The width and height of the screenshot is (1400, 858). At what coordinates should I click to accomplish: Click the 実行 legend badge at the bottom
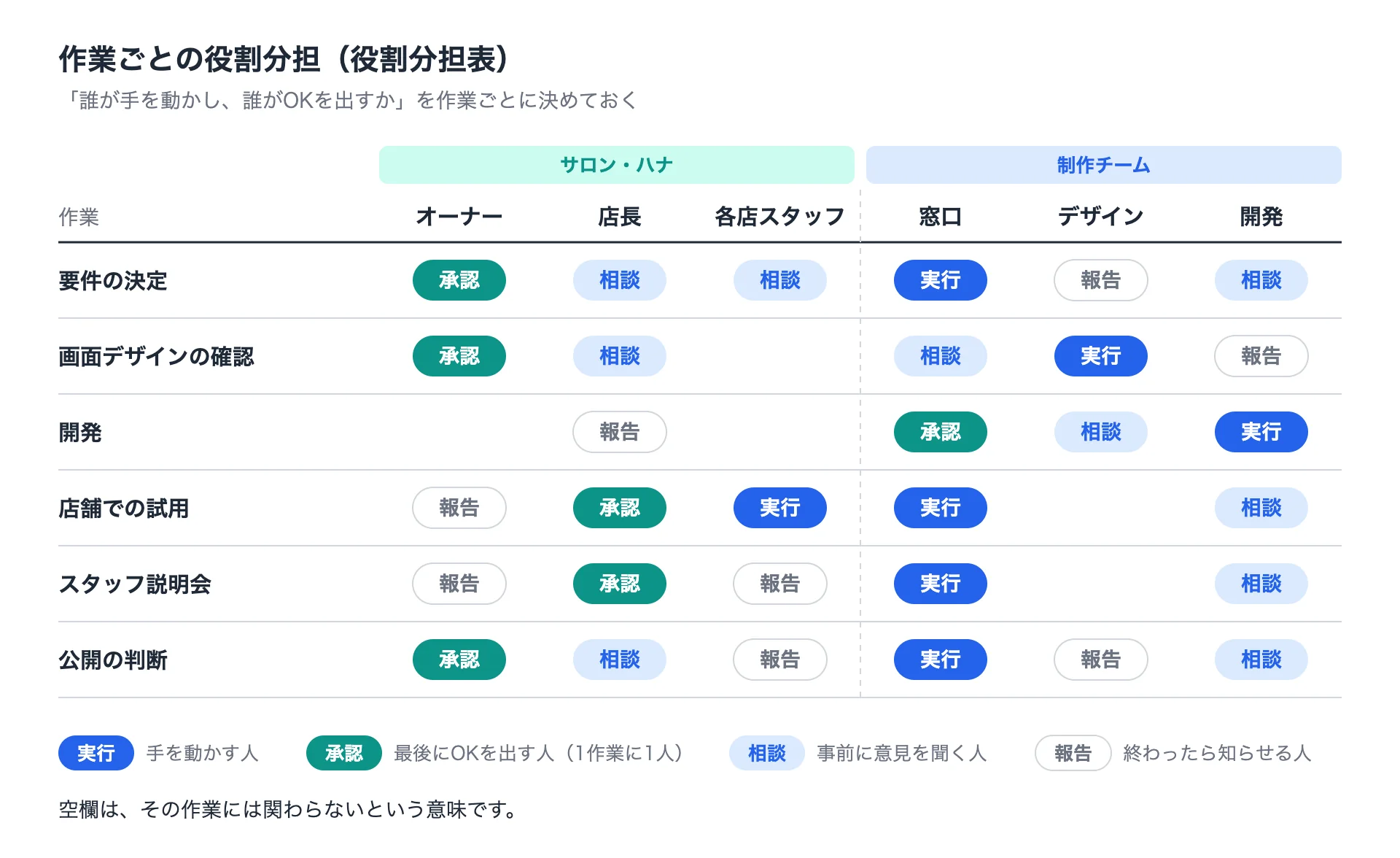click(x=96, y=753)
